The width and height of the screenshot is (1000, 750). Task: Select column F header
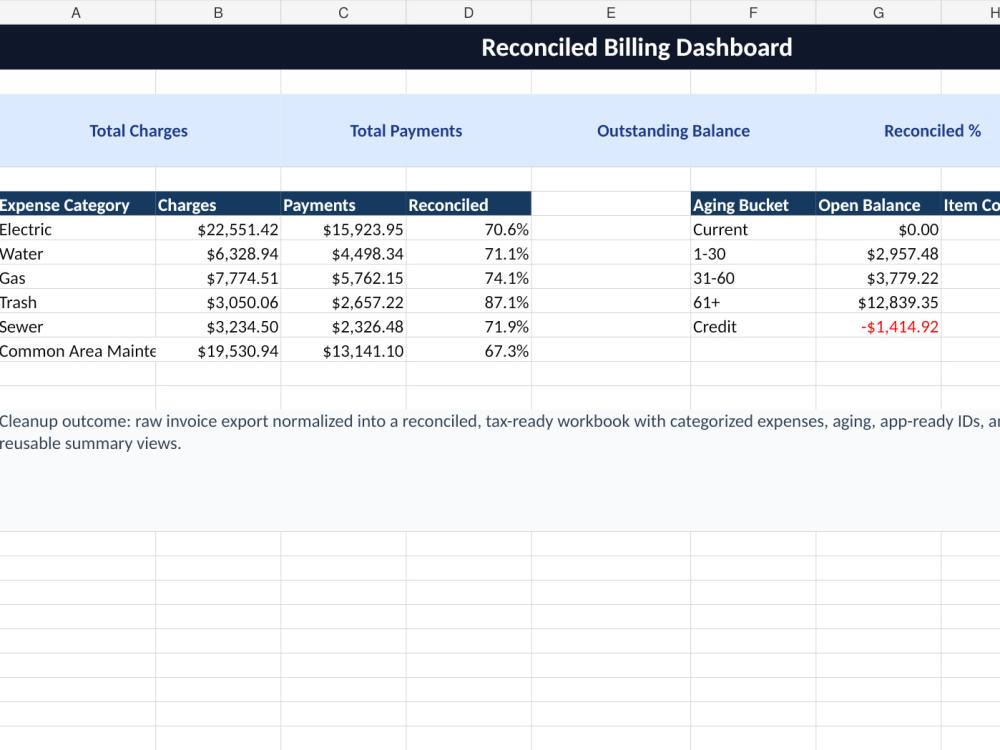pos(753,12)
